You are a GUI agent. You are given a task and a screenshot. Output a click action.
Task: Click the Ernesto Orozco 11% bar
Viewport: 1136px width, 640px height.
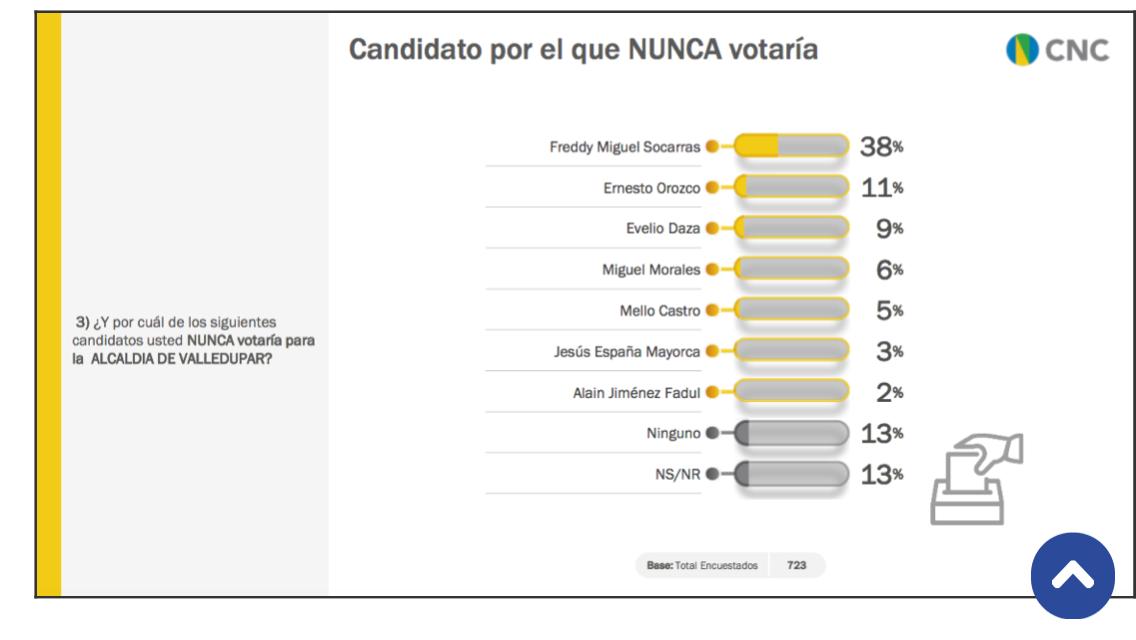(x=791, y=187)
